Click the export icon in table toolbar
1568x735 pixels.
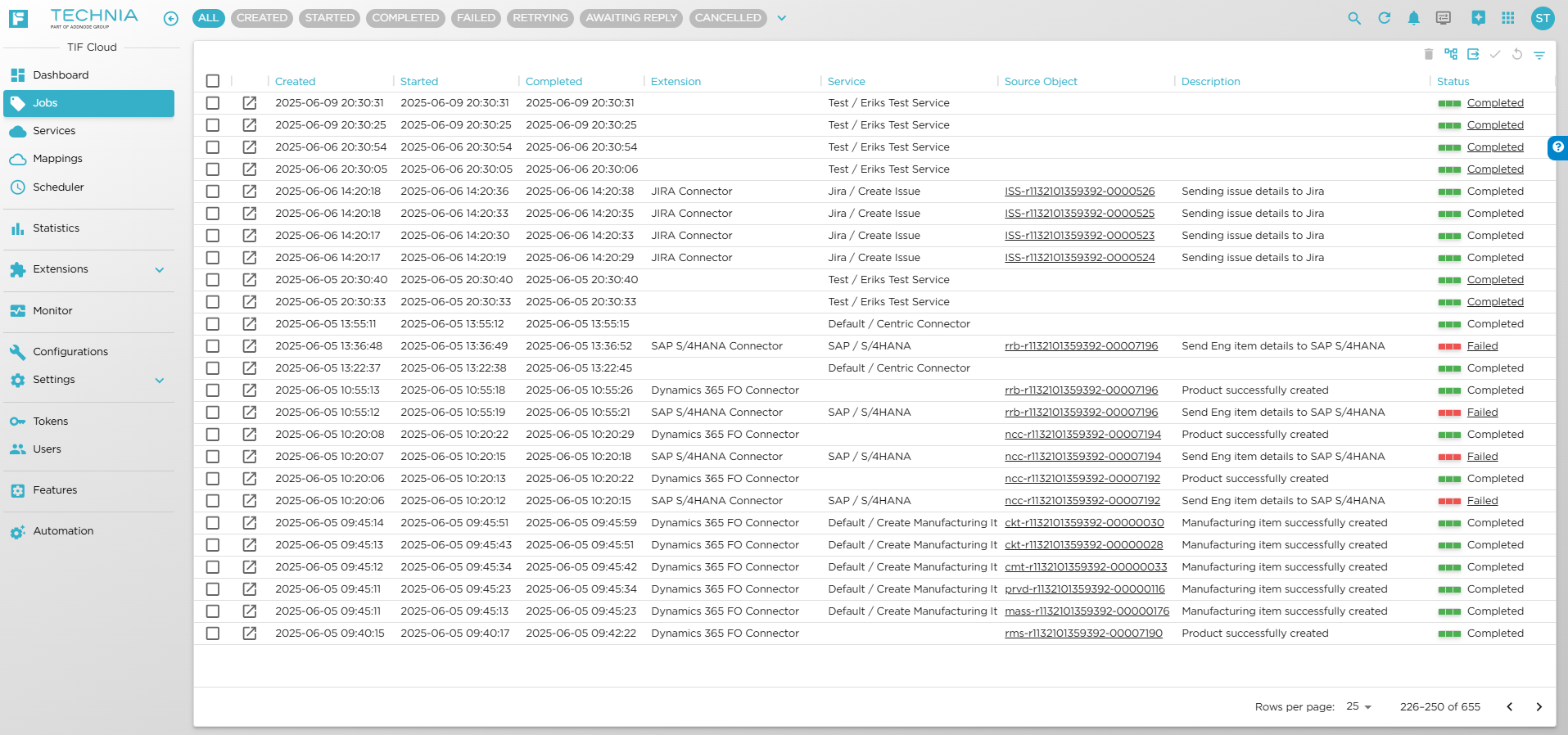[1473, 54]
